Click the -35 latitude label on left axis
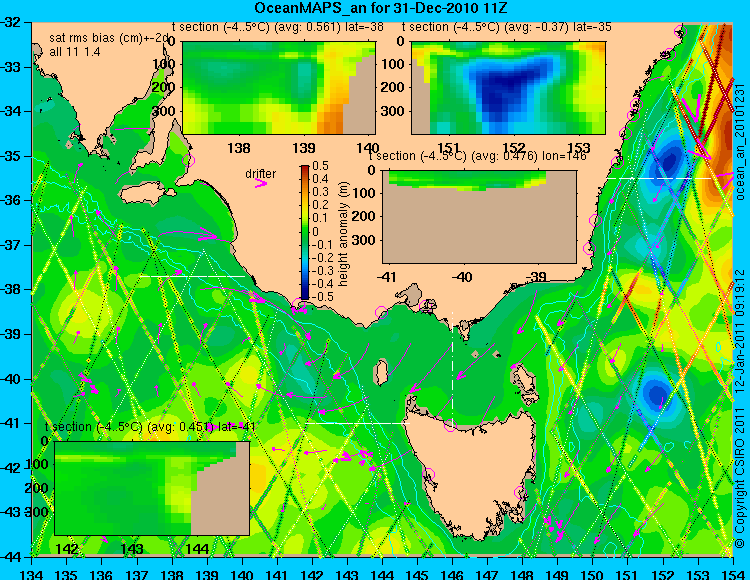This screenshot has width=750, height=580. click(11, 156)
